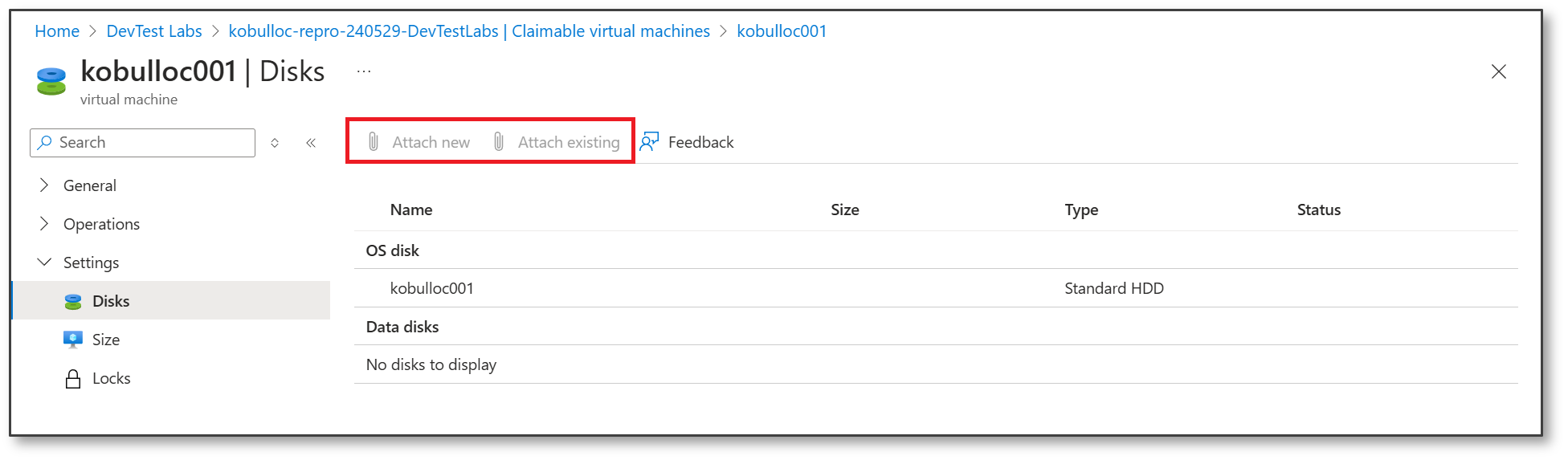This screenshot has width=1568, height=464.
Task: Open the ellipsis more commands menu
Action: [x=363, y=71]
